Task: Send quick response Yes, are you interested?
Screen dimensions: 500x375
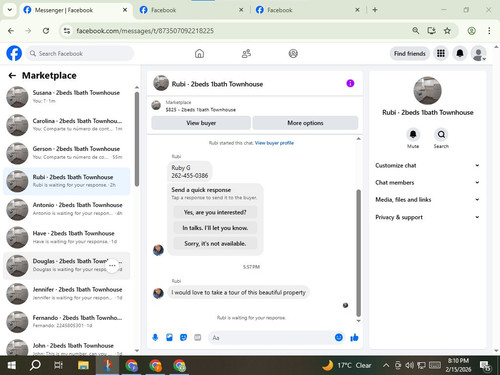Action: (x=215, y=212)
